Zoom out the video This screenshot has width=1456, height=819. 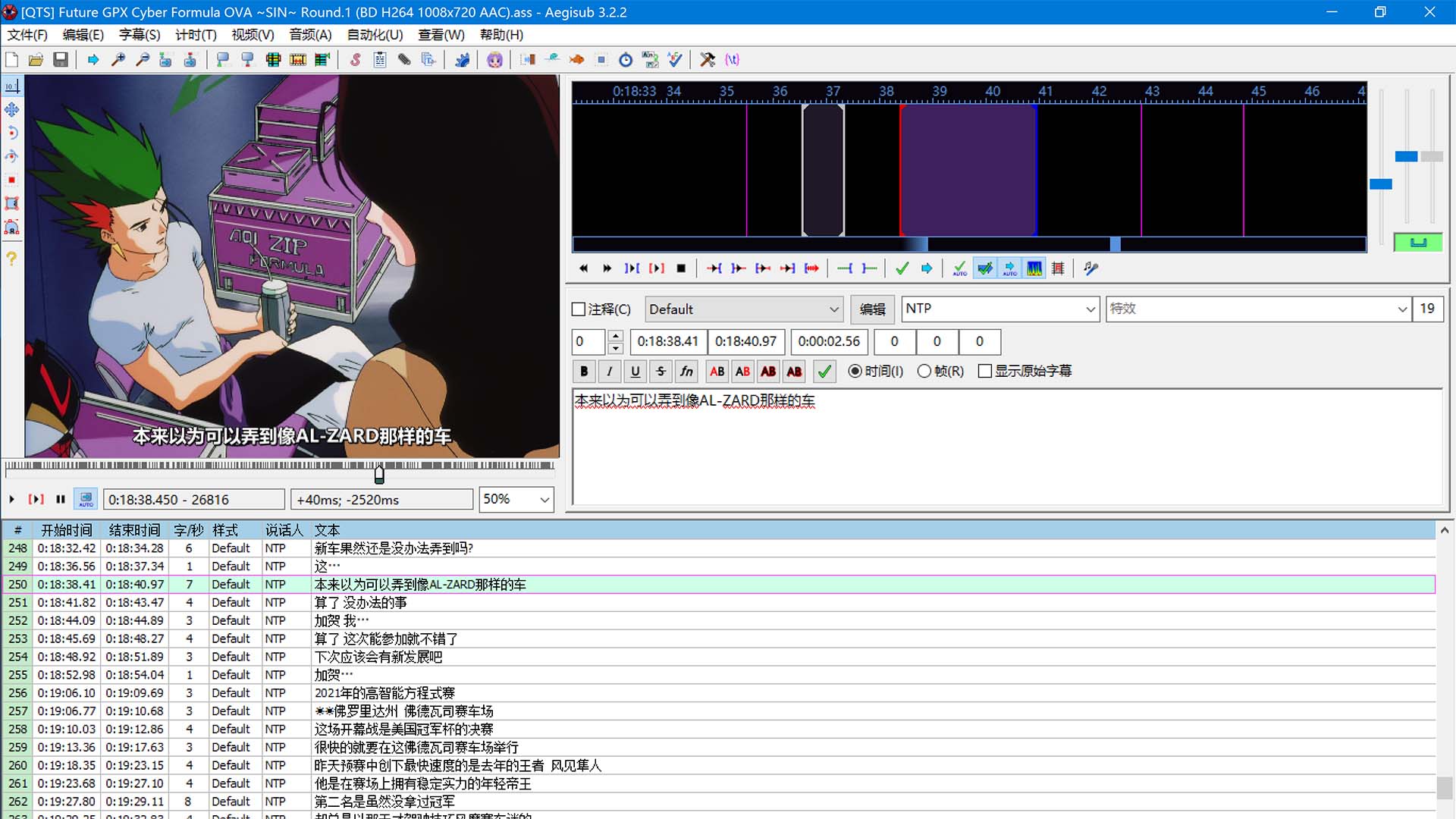[x=142, y=60]
